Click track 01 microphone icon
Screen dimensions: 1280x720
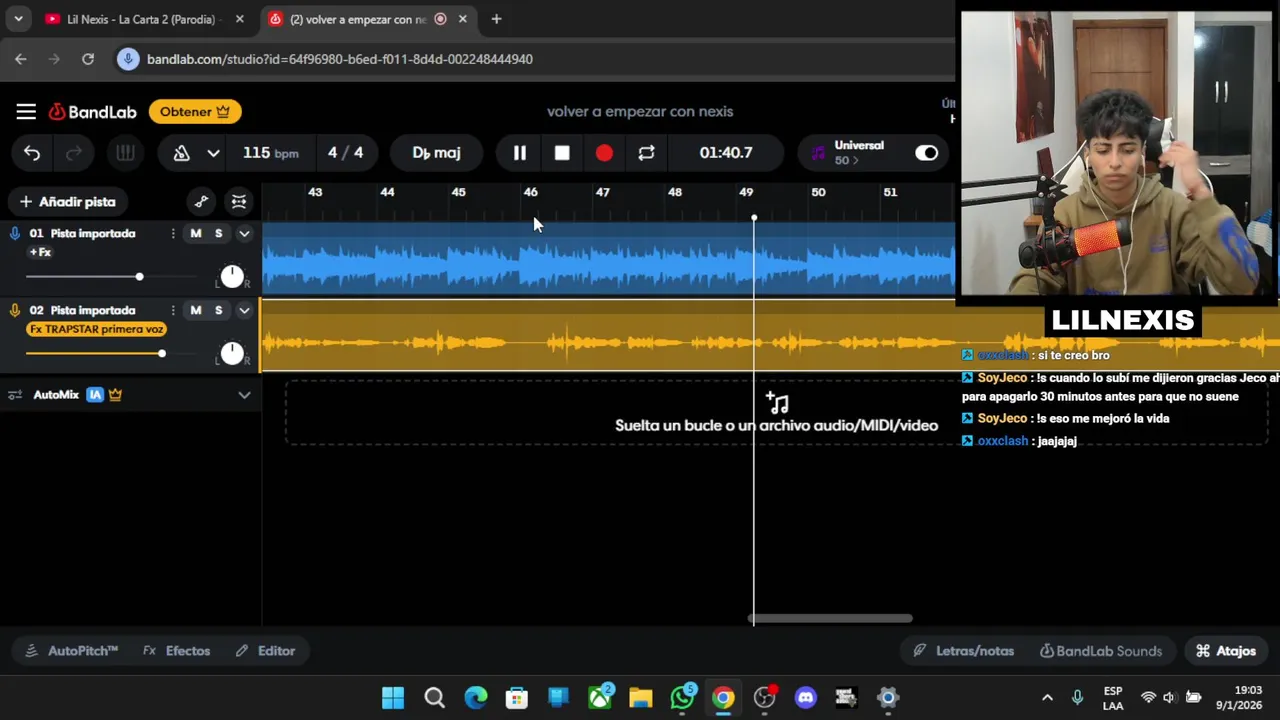pos(14,233)
